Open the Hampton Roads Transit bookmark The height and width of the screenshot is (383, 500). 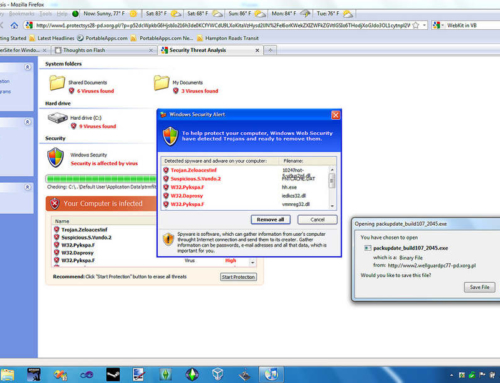coord(228,38)
